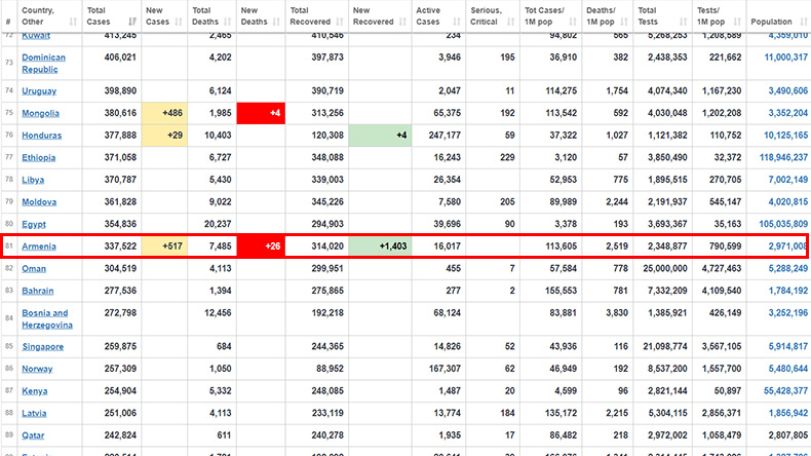The image size is (811, 456).
Task: Select Libya total recovered value 339,003
Action: [327, 179]
